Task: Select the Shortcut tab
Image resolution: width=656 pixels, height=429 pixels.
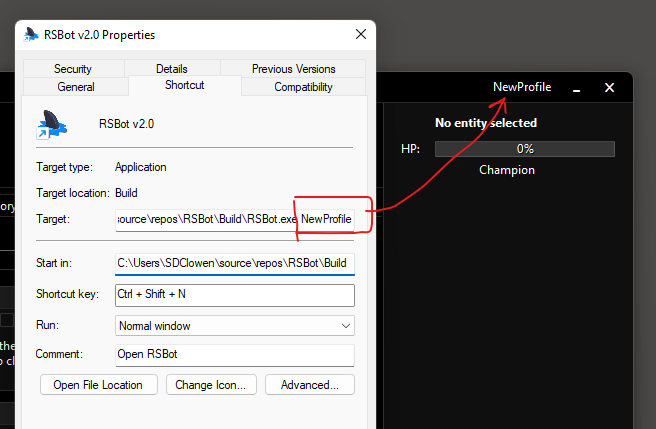Action: [x=184, y=85]
